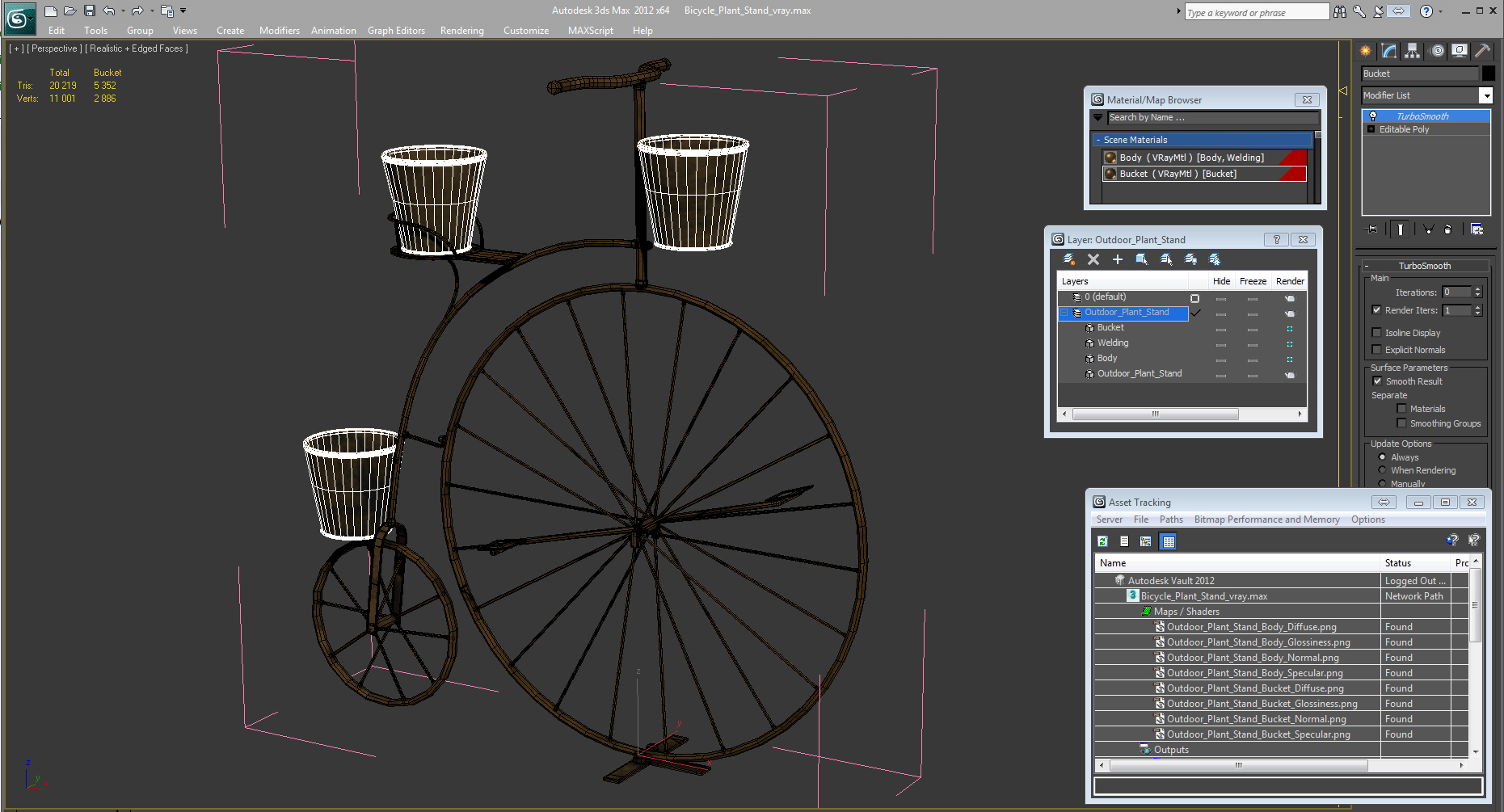This screenshot has height=812, width=1504.
Task: Open Bitmap Performance and Memory menu
Action: (1267, 520)
